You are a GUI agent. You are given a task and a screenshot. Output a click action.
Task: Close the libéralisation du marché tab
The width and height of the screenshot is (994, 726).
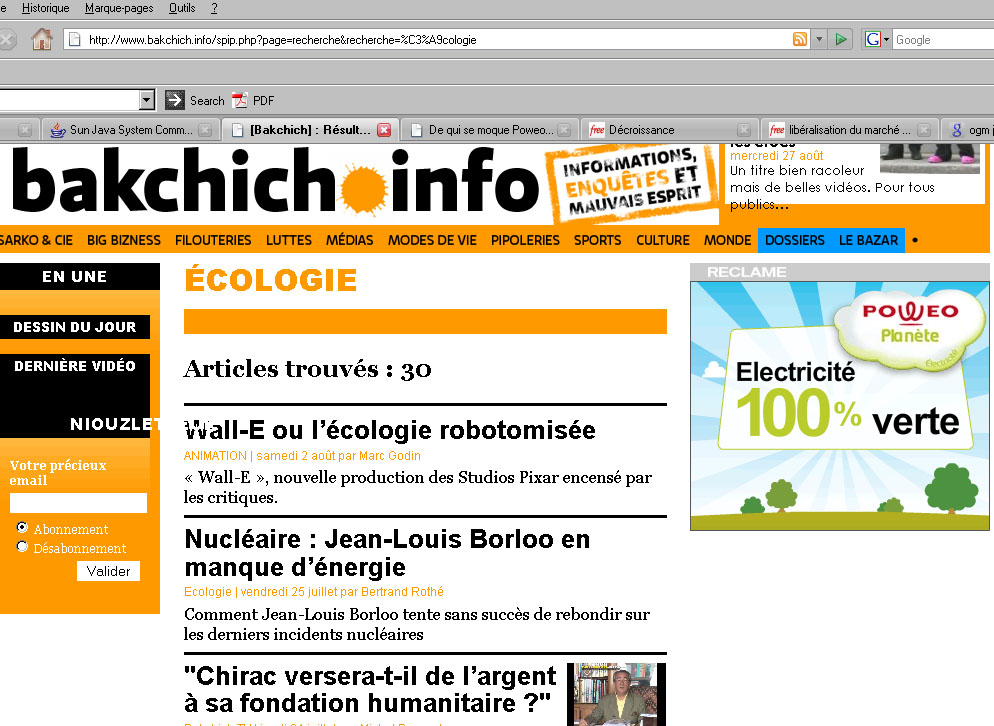pos(924,130)
